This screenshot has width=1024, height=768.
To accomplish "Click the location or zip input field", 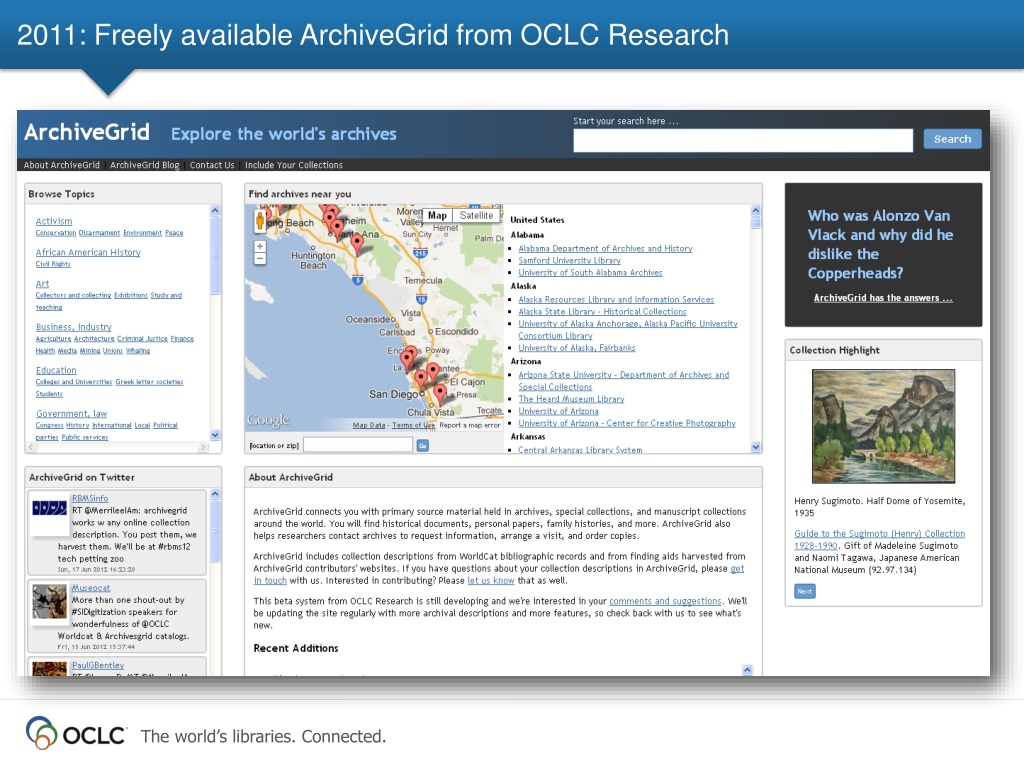I will pyautogui.click(x=358, y=445).
